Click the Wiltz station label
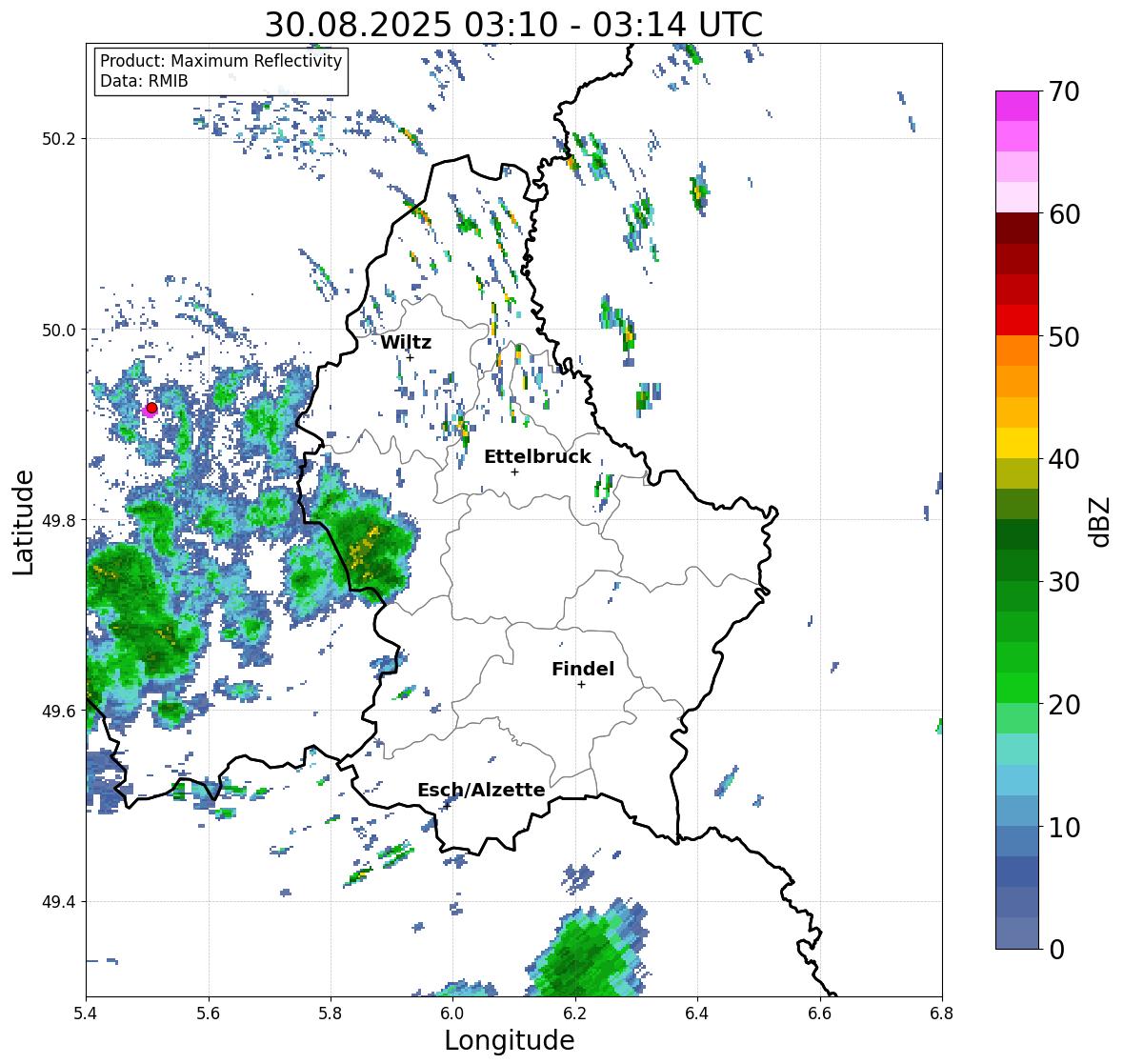This screenshot has height=1064, width=1123. (406, 342)
